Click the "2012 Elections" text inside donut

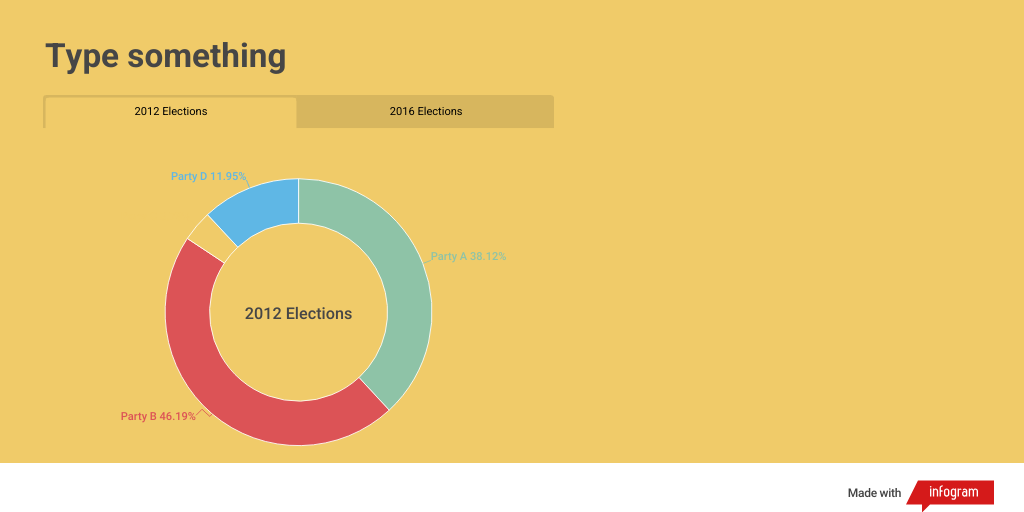298,313
